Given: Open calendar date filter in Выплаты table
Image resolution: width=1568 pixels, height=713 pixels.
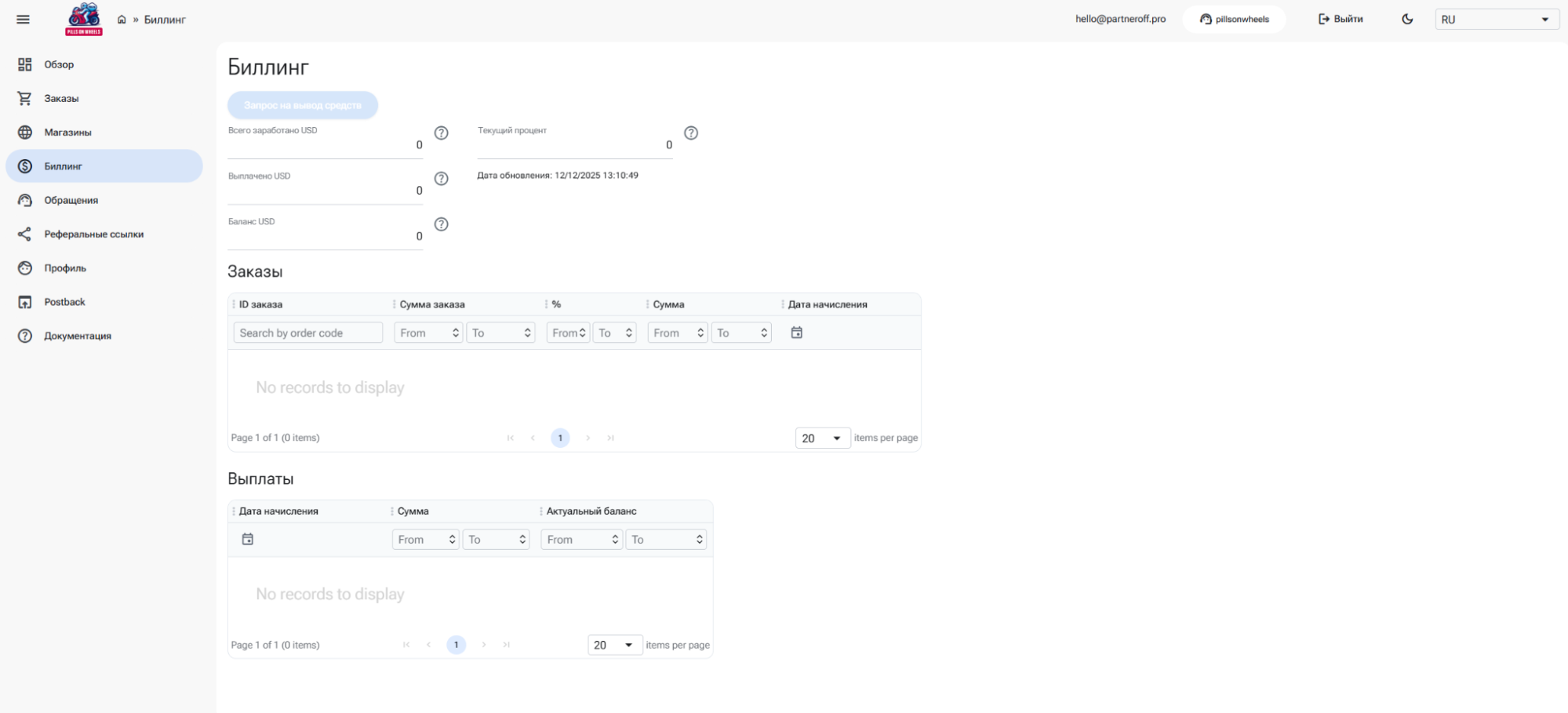Looking at the screenshot, I should tap(248, 539).
